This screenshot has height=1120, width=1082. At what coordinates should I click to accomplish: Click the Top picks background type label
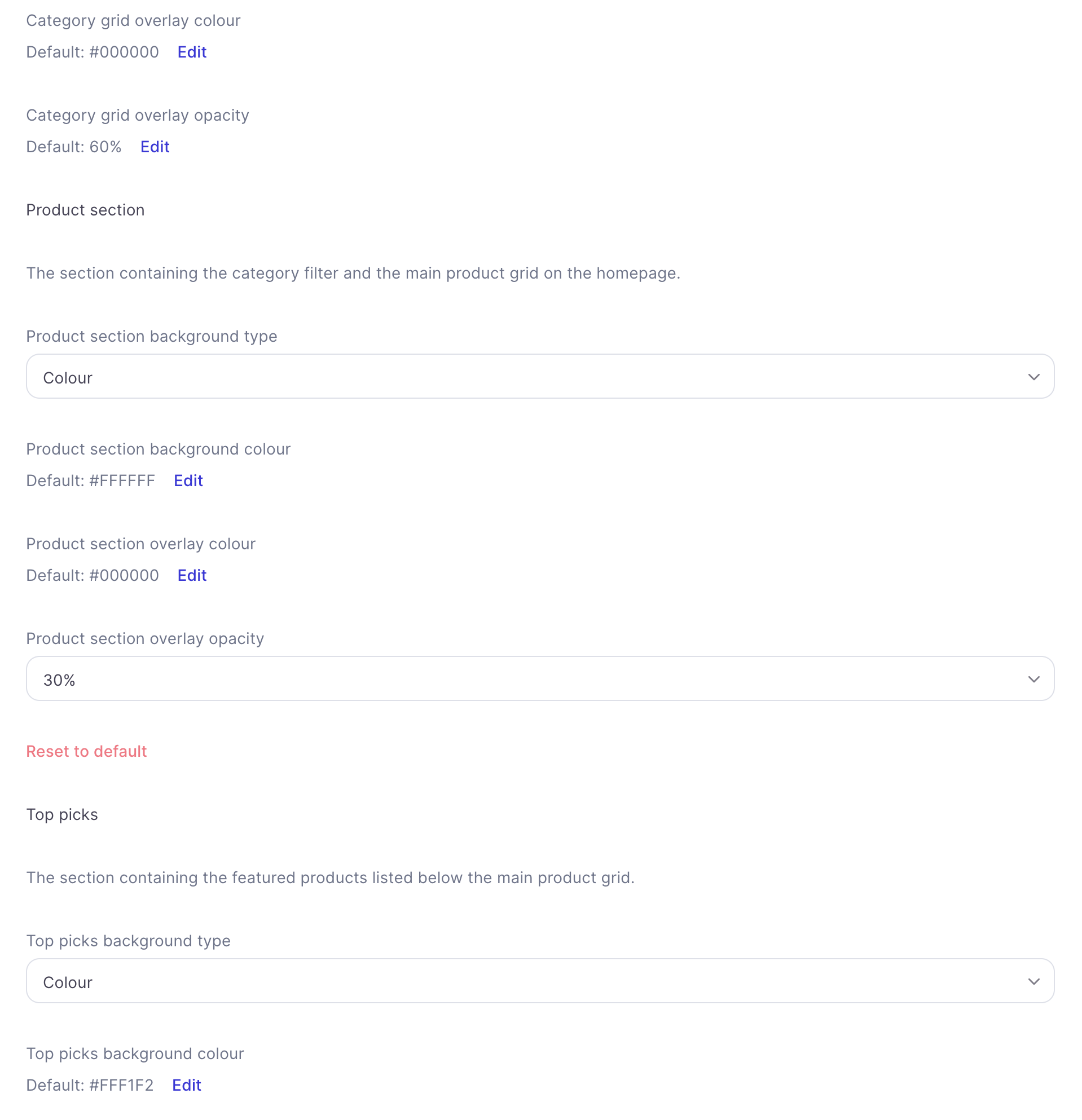click(129, 941)
